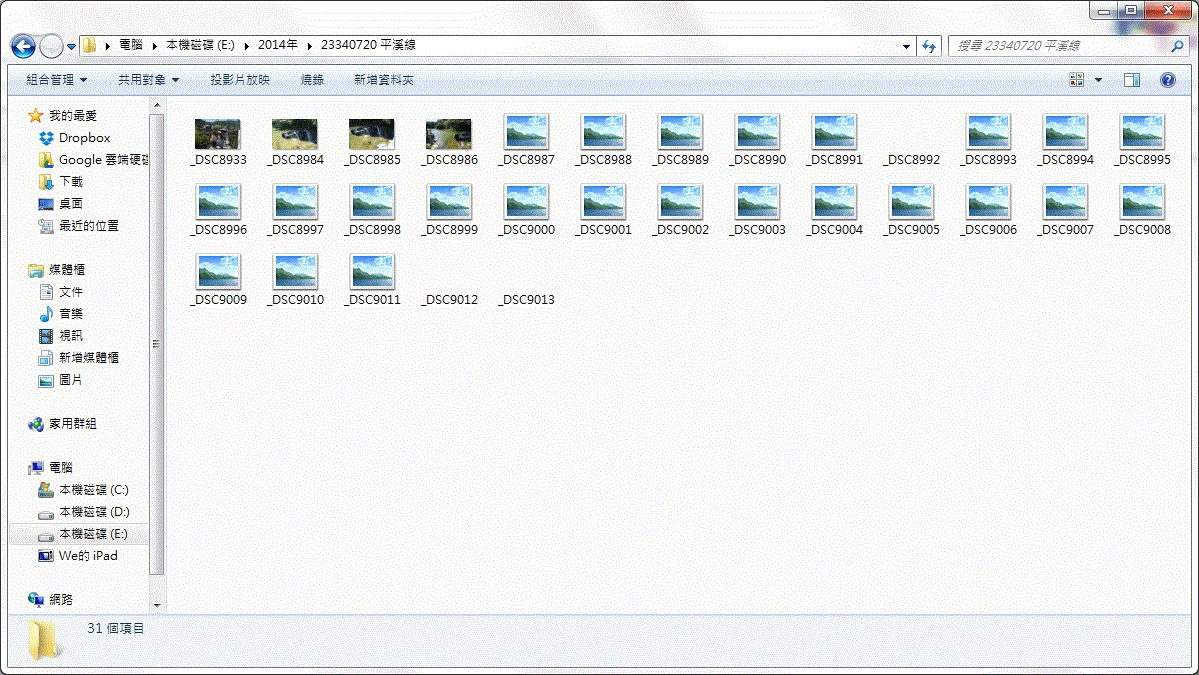Select 電腦 node in navigation pane
Viewport: 1199px width, 675px height.
[x=51, y=467]
